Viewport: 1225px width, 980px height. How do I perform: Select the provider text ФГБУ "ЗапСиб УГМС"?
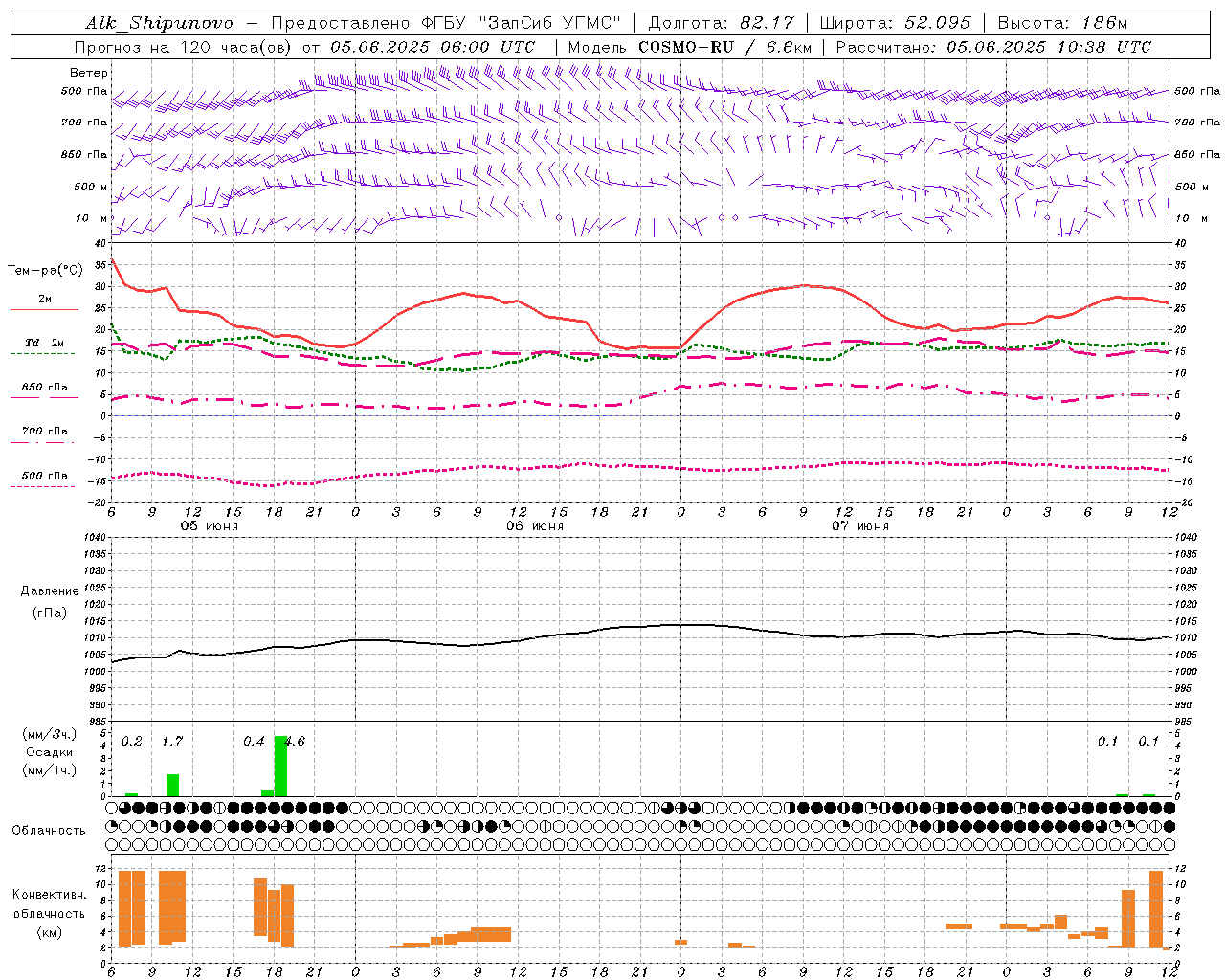521,23
